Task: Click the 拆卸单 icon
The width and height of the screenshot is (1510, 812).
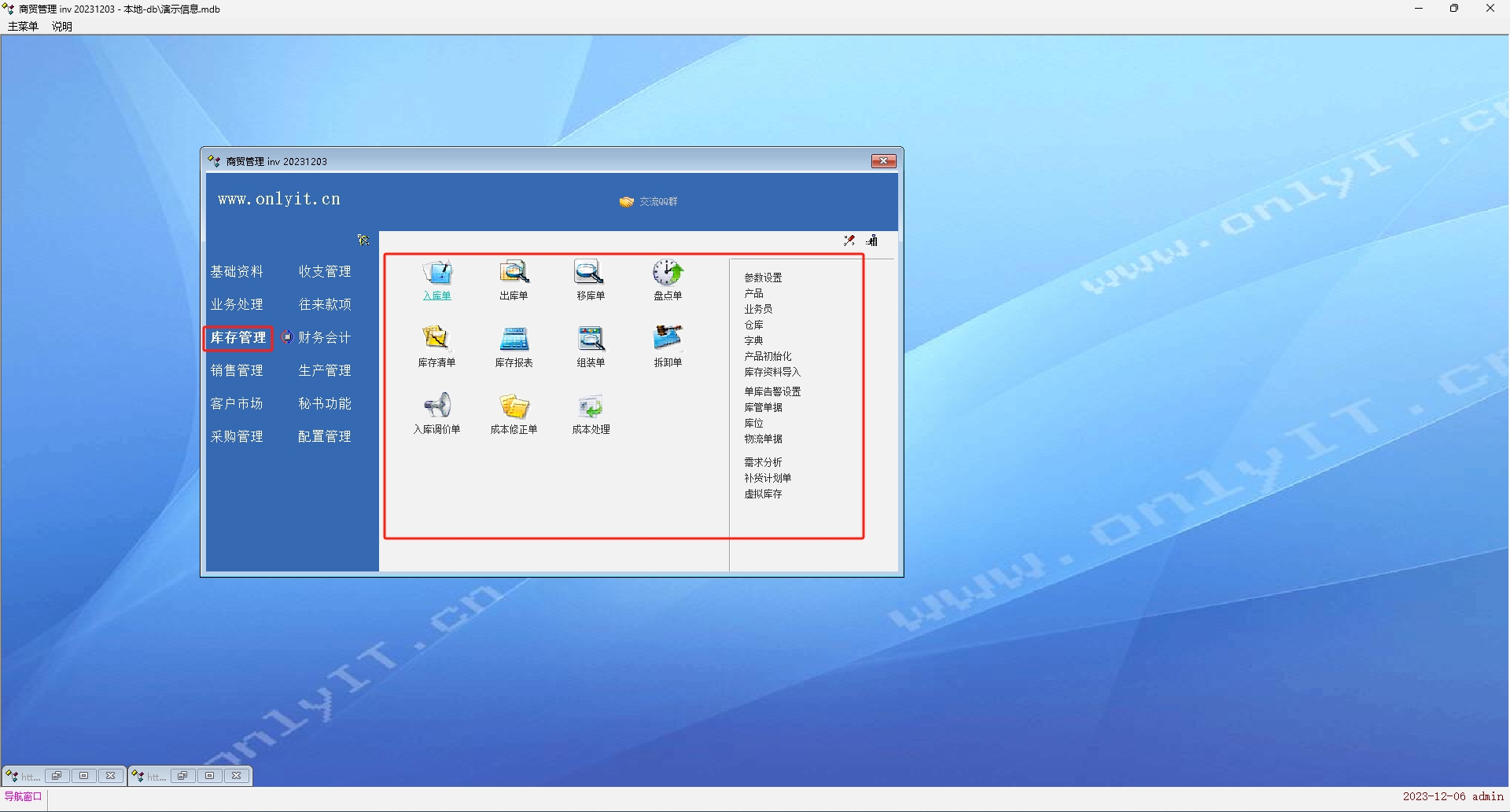Action: [x=667, y=339]
